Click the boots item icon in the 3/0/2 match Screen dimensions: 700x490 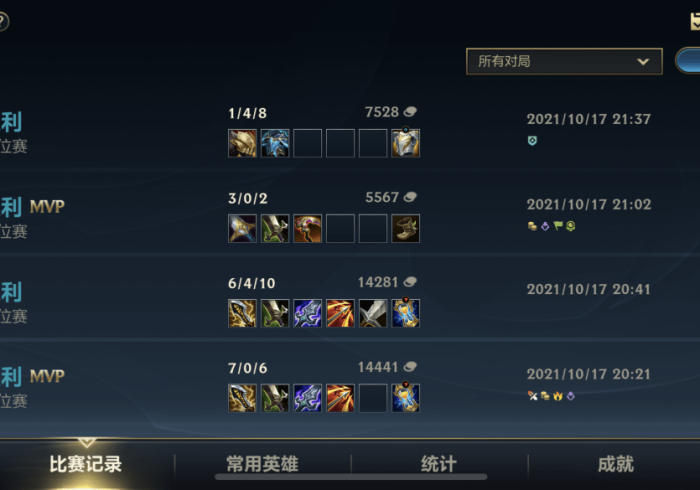point(405,228)
